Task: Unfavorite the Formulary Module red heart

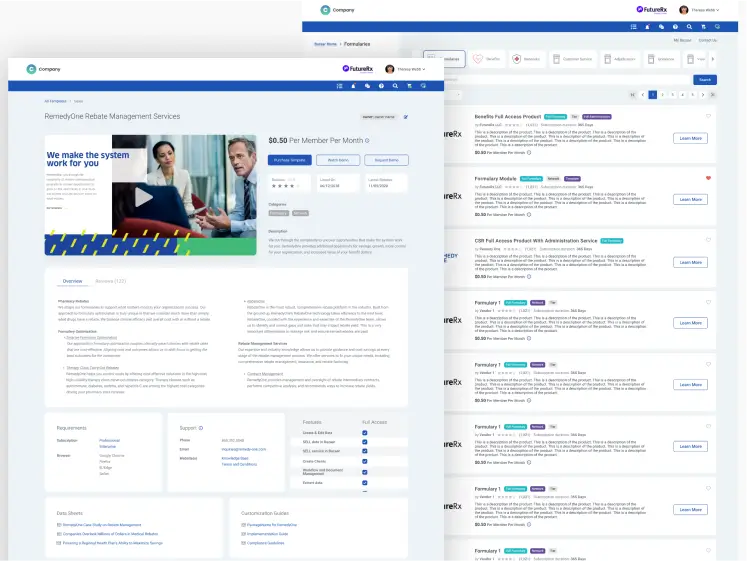Action: coord(708,178)
